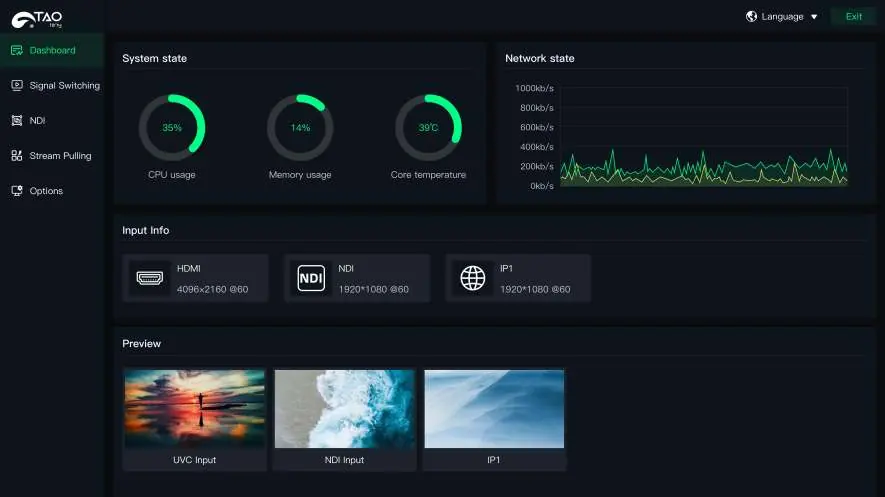
Task: Select the IP1 preview thumbnail
Action: click(x=494, y=409)
